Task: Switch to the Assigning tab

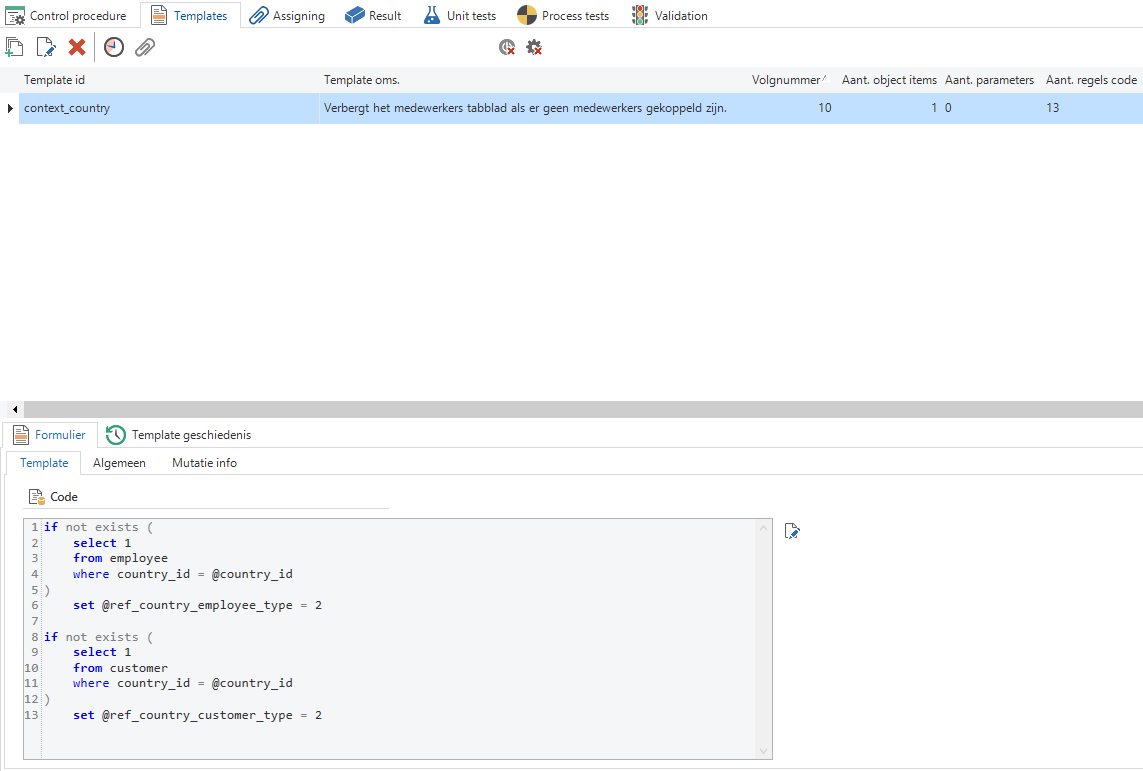Action: [287, 16]
